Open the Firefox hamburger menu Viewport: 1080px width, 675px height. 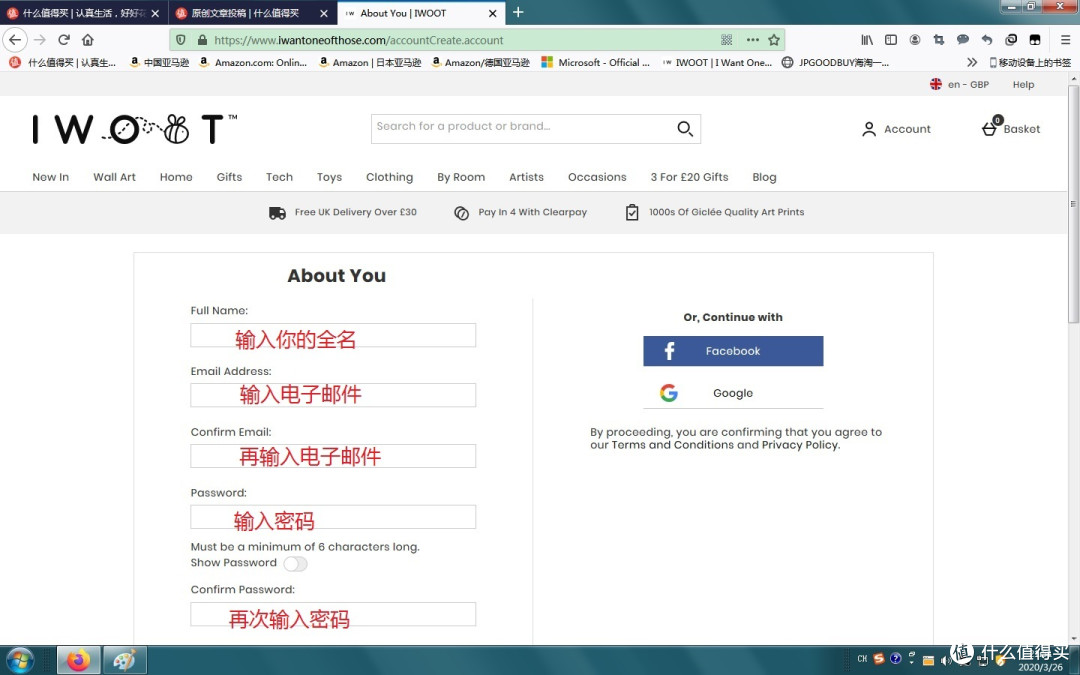(x=1065, y=40)
